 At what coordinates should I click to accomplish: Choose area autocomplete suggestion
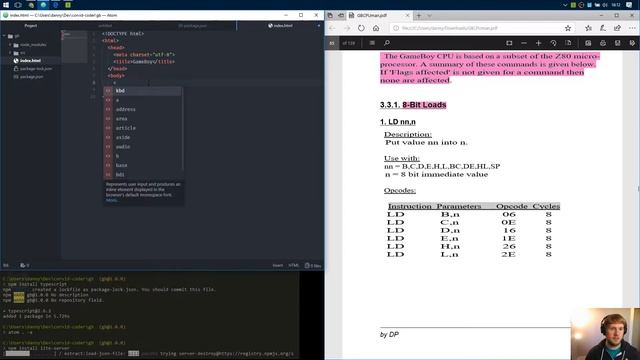pyautogui.click(x=143, y=119)
